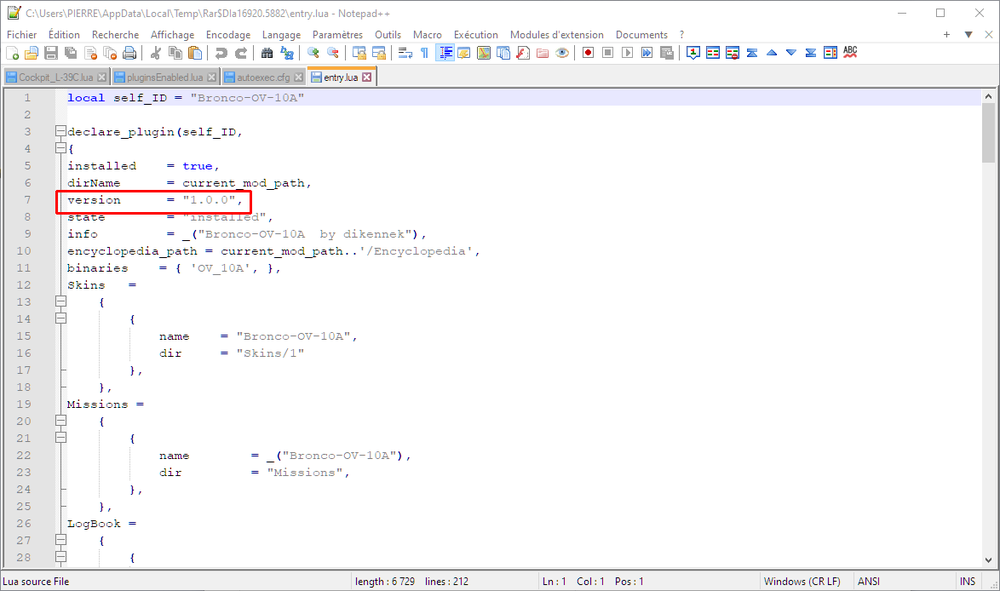Print the document using the printer icon
Screen dimensions: 1000x591
[129, 53]
